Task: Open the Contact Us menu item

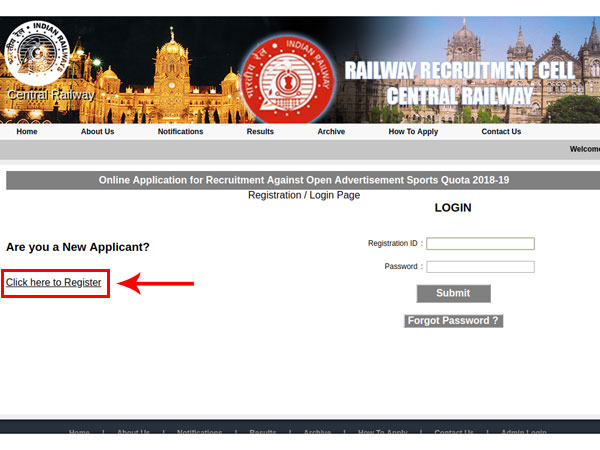Action: [501, 132]
